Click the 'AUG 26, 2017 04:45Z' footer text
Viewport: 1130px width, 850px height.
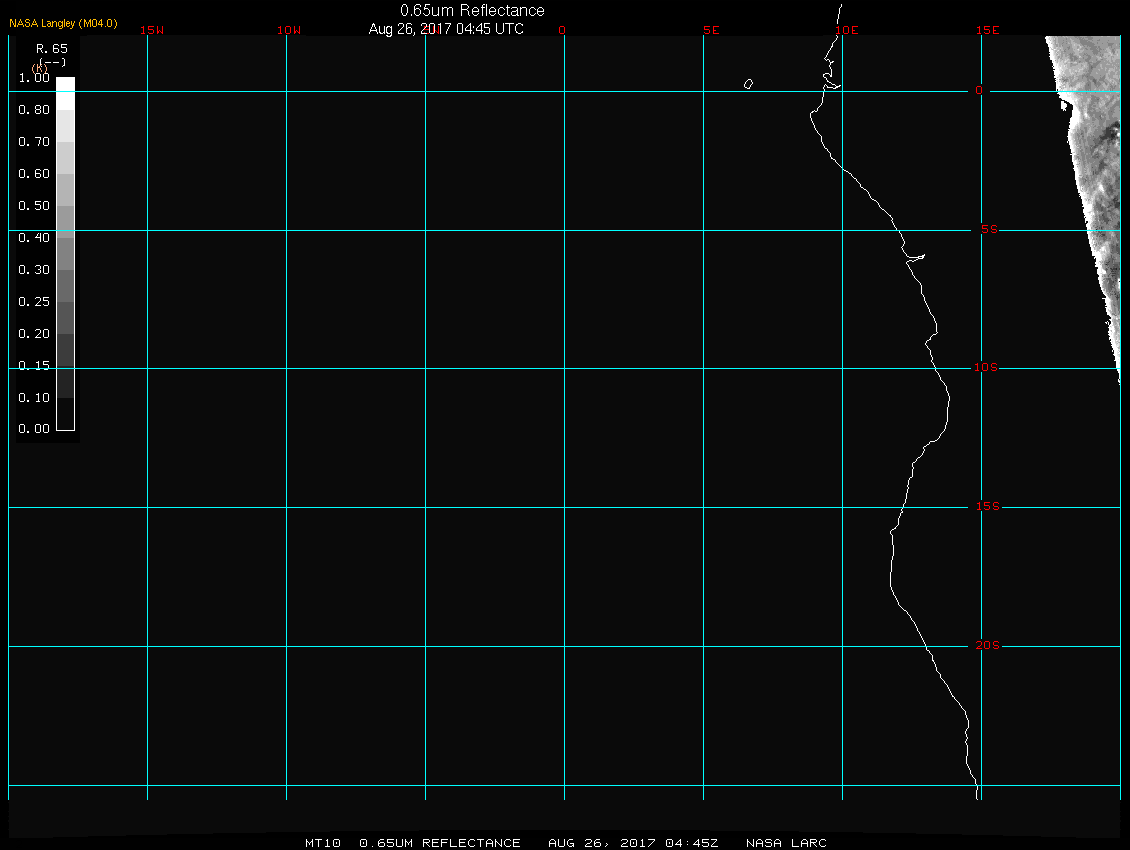[x=633, y=843]
